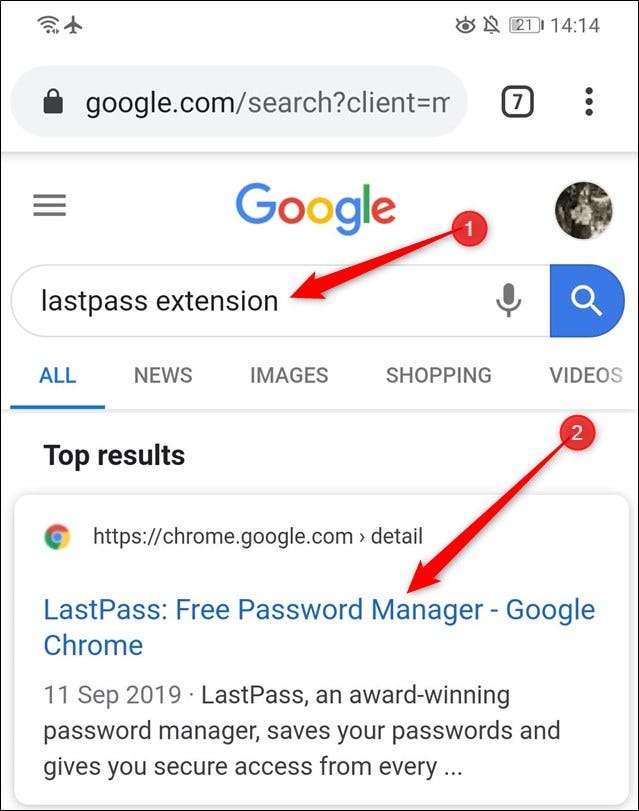Open the tab switcher showing 7 tabs
The width and height of the screenshot is (639, 811).
(517, 101)
